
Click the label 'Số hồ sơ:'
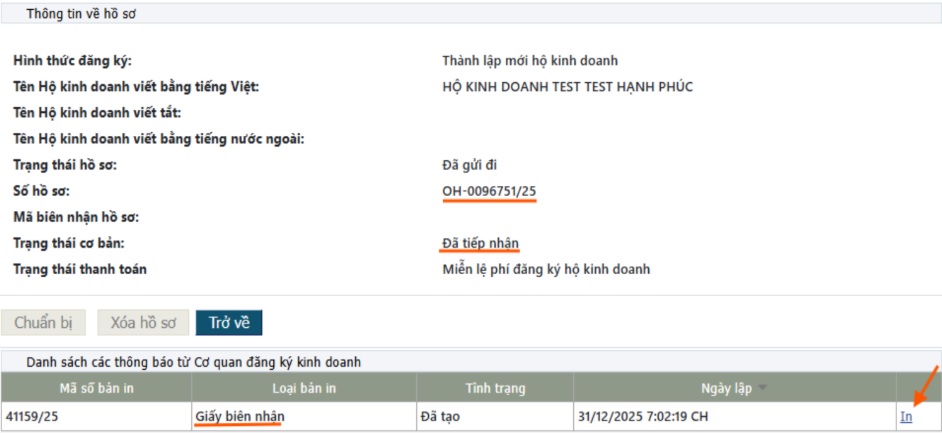pyautogui.click(x=42, y=191)
